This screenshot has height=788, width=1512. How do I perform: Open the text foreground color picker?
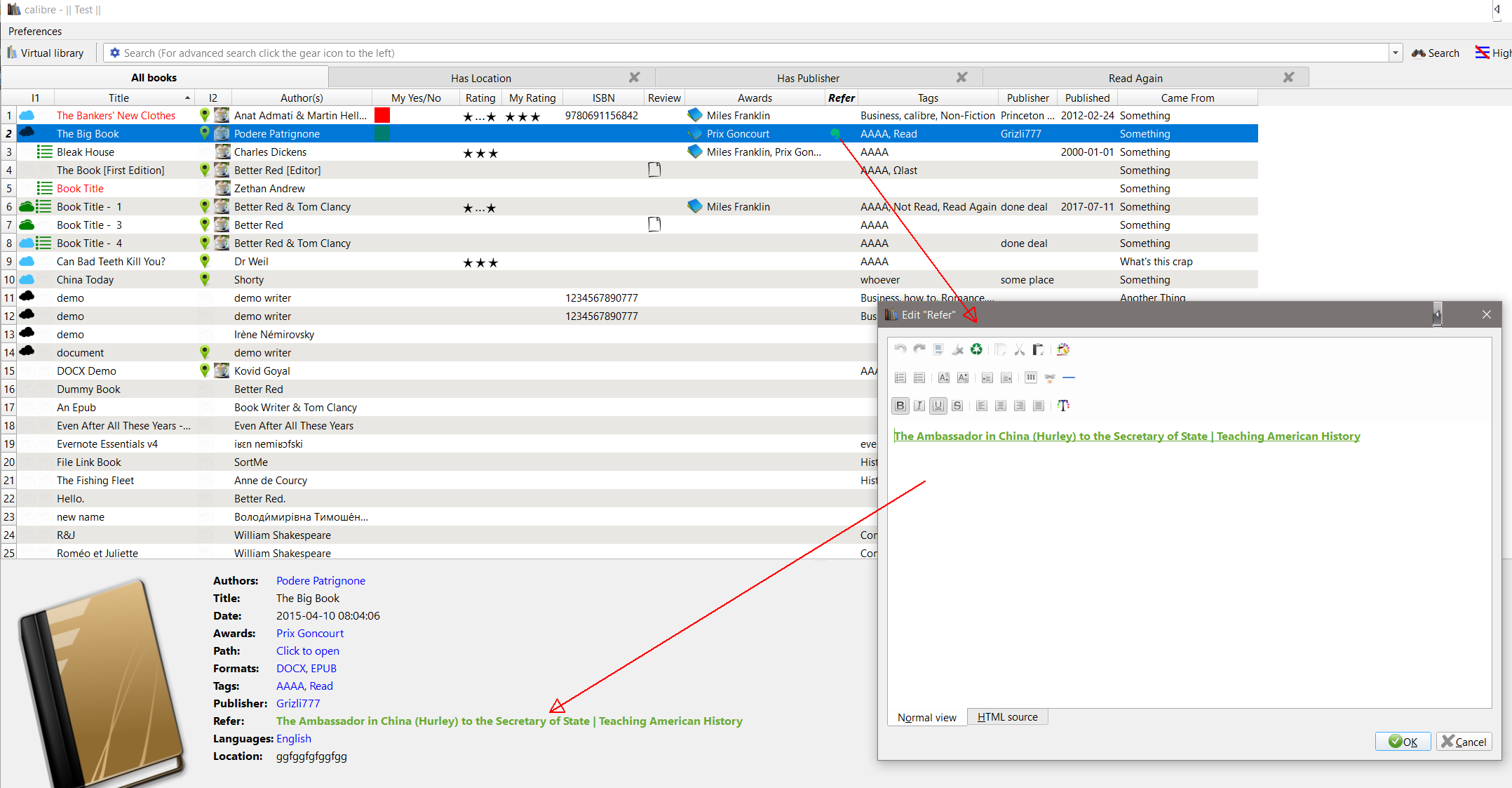coord(1063,406)
